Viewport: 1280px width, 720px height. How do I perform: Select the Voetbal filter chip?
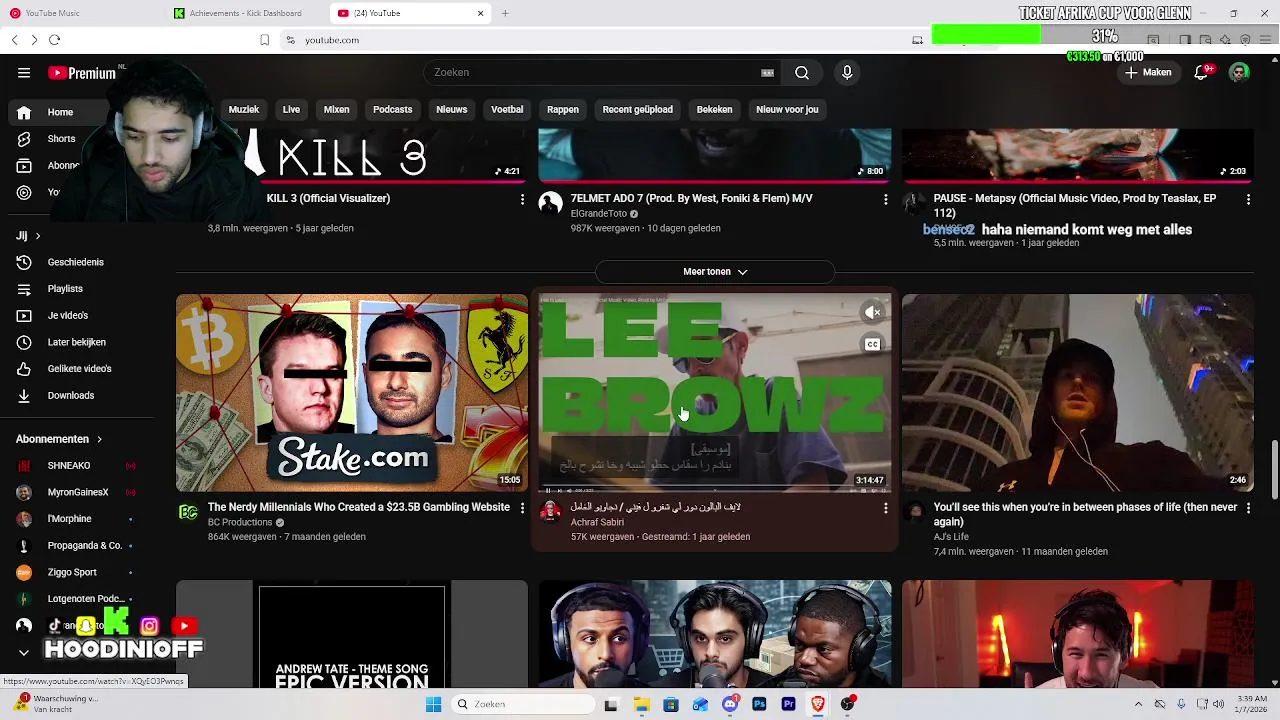[507, 109]
